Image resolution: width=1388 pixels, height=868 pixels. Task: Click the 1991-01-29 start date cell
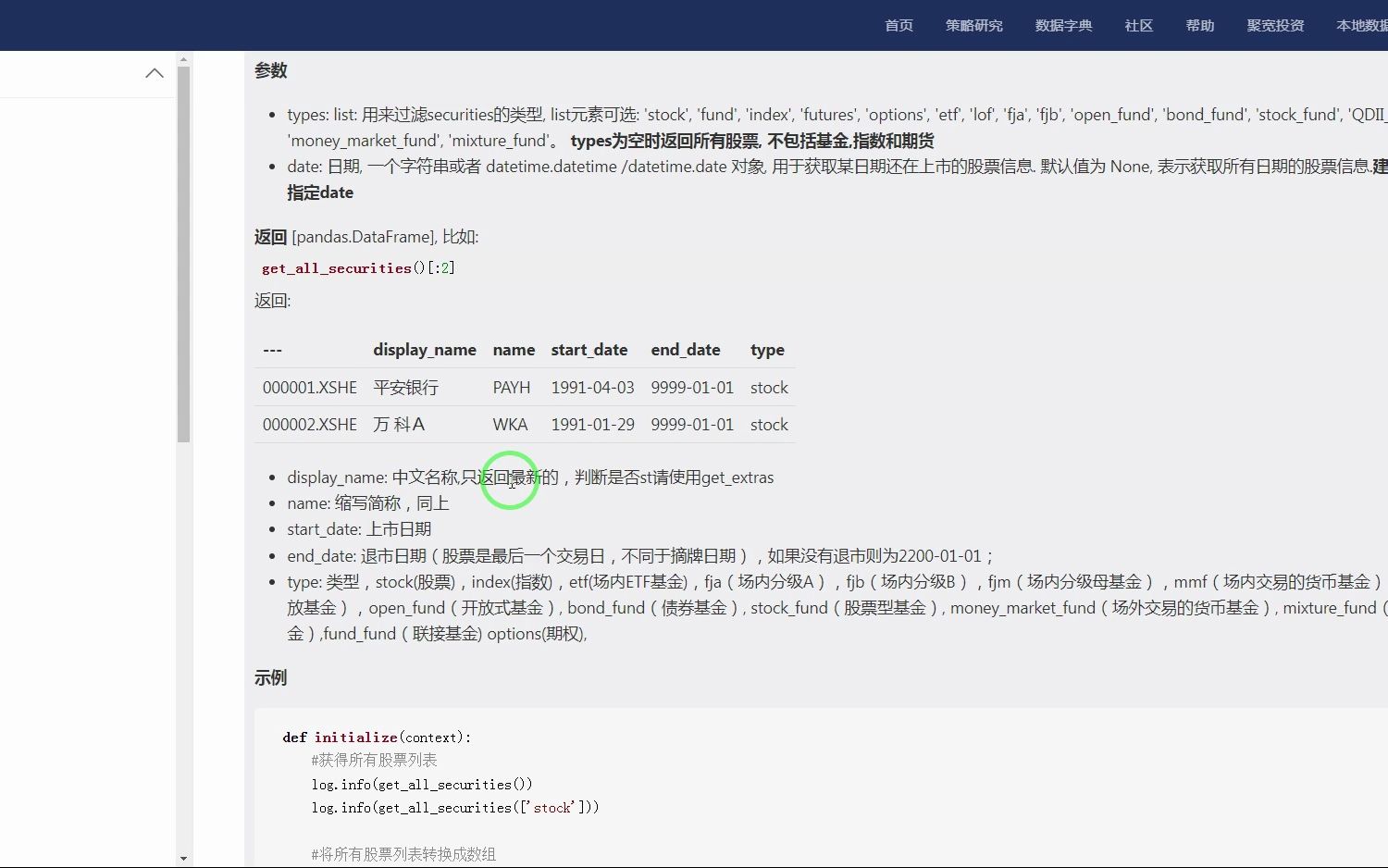pyautogui.click(x=592, y=425)
